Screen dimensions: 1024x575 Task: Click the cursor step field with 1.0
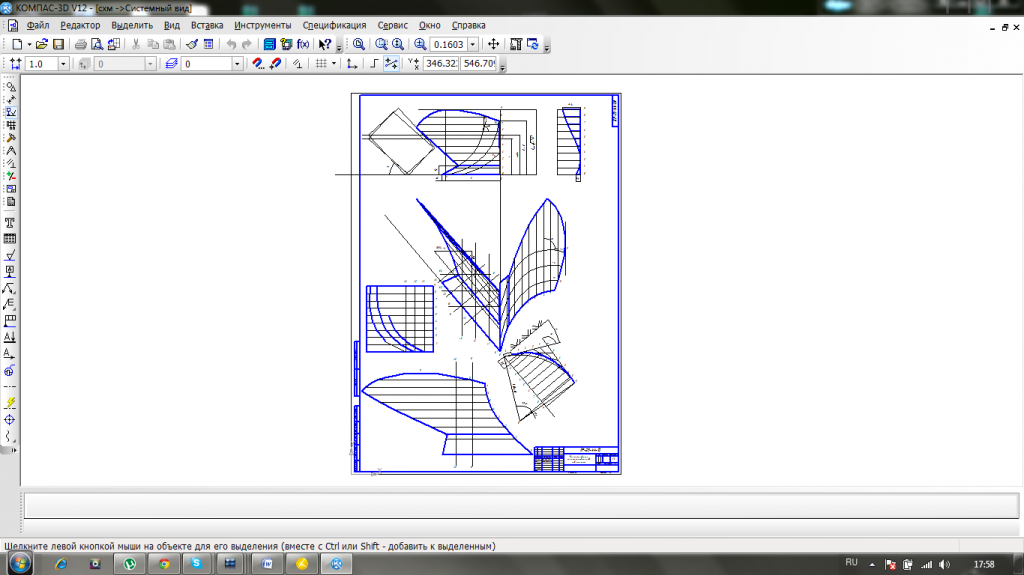(x=42, y=64)
